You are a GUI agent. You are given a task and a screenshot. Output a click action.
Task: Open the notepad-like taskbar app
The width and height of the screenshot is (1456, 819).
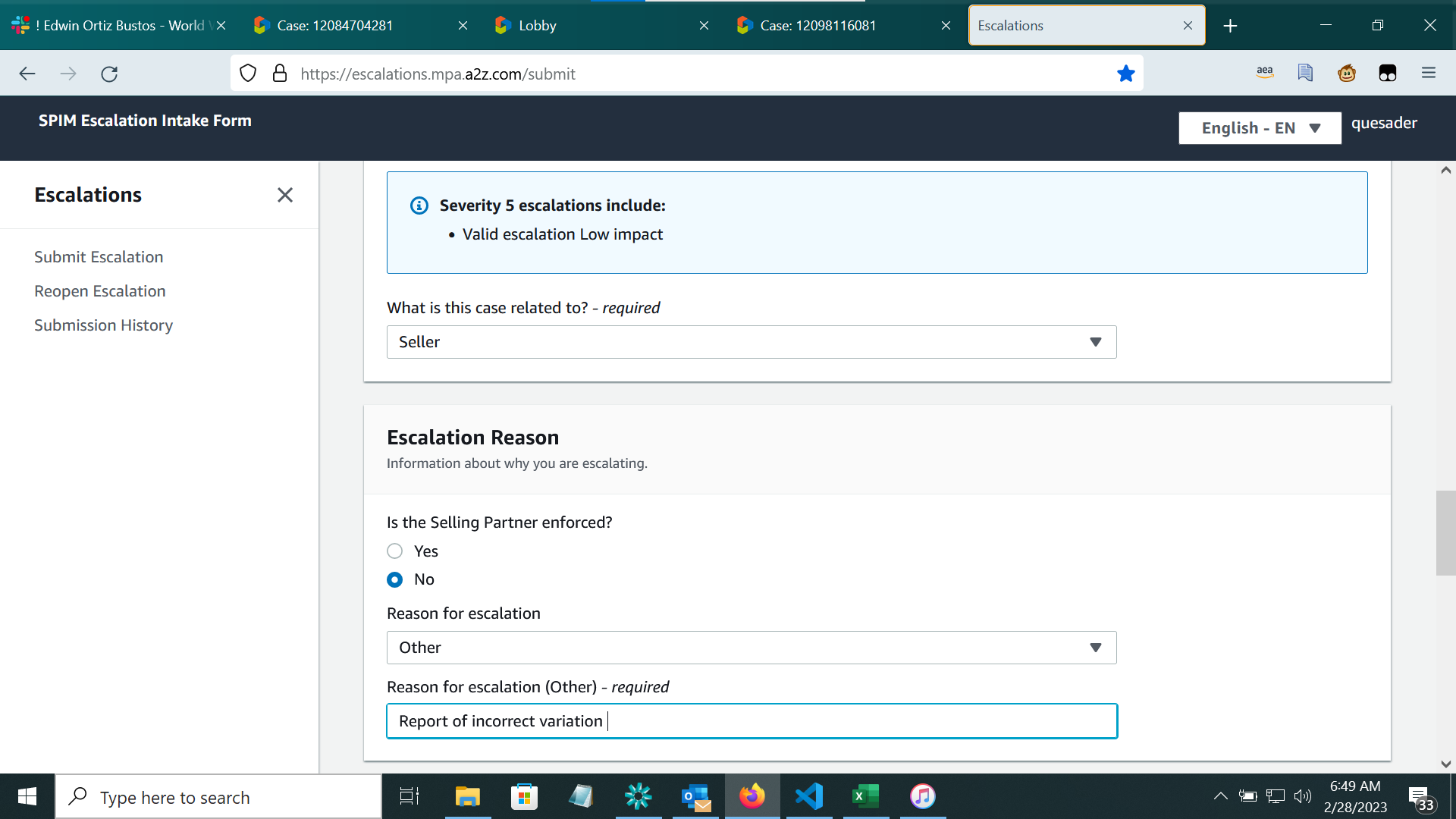point(581,796)
